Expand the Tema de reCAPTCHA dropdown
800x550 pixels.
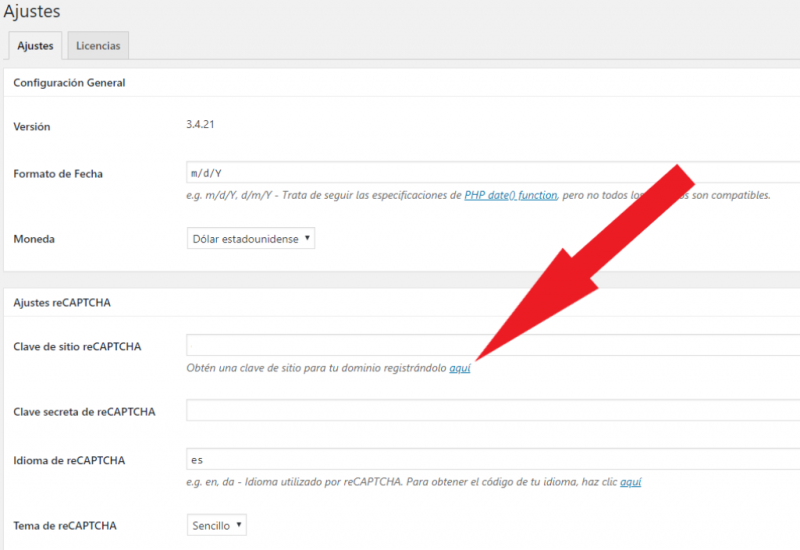pos(216,525)
